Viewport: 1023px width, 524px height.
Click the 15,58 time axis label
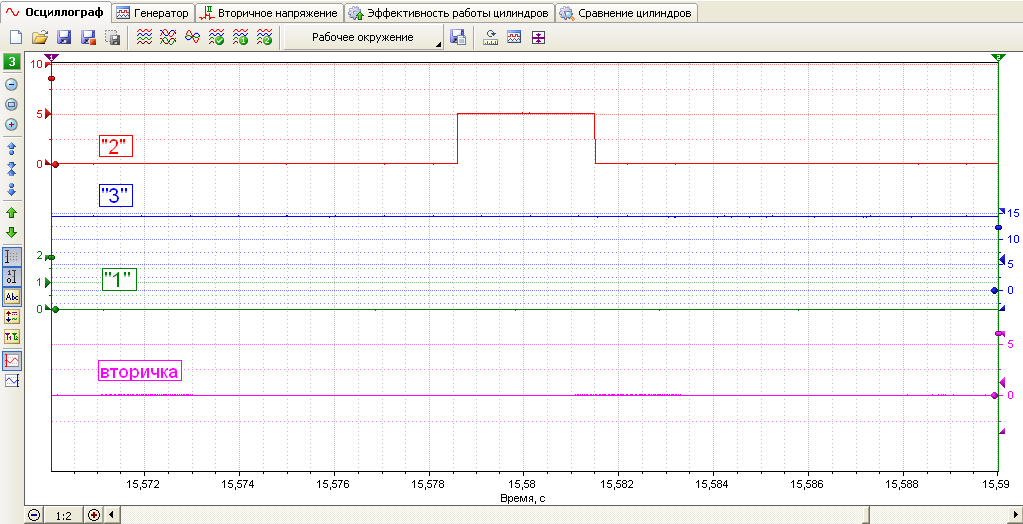(523, 485)
